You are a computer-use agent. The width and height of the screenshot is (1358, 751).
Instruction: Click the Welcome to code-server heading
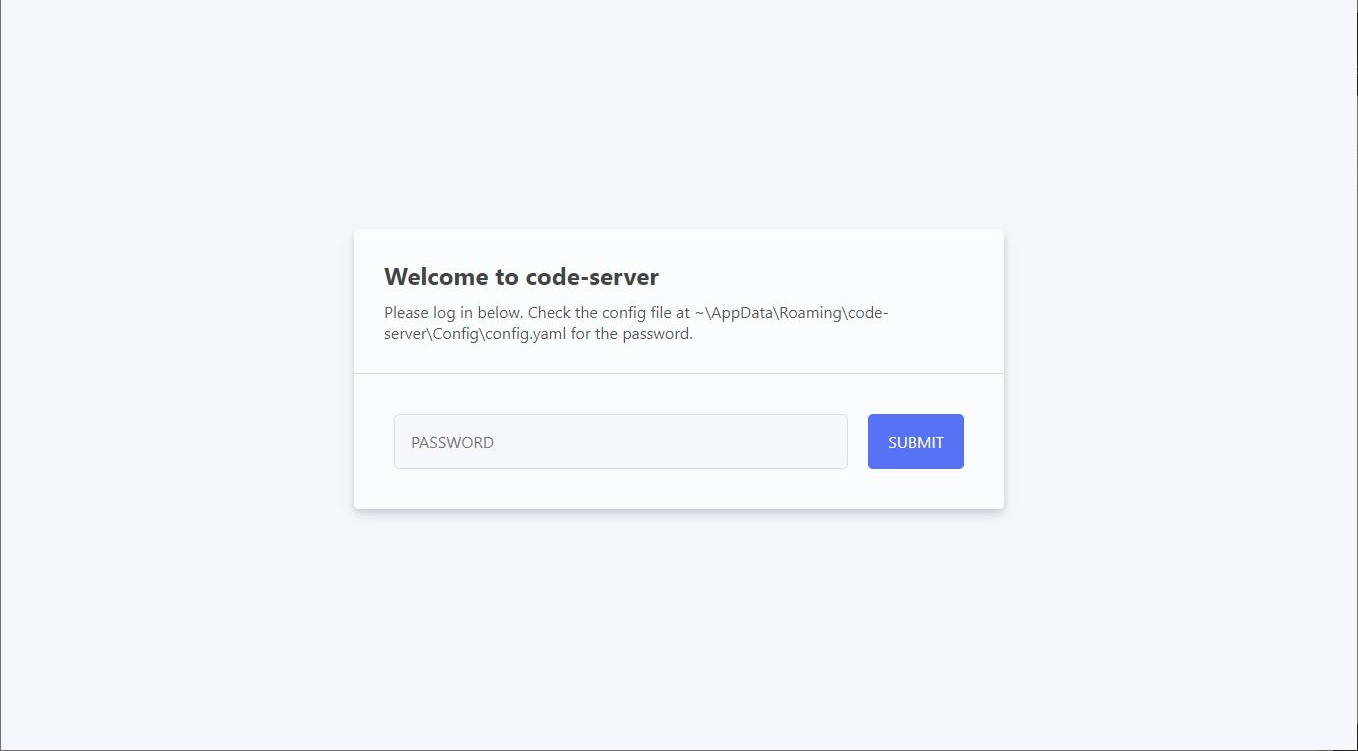click(521, 277)
